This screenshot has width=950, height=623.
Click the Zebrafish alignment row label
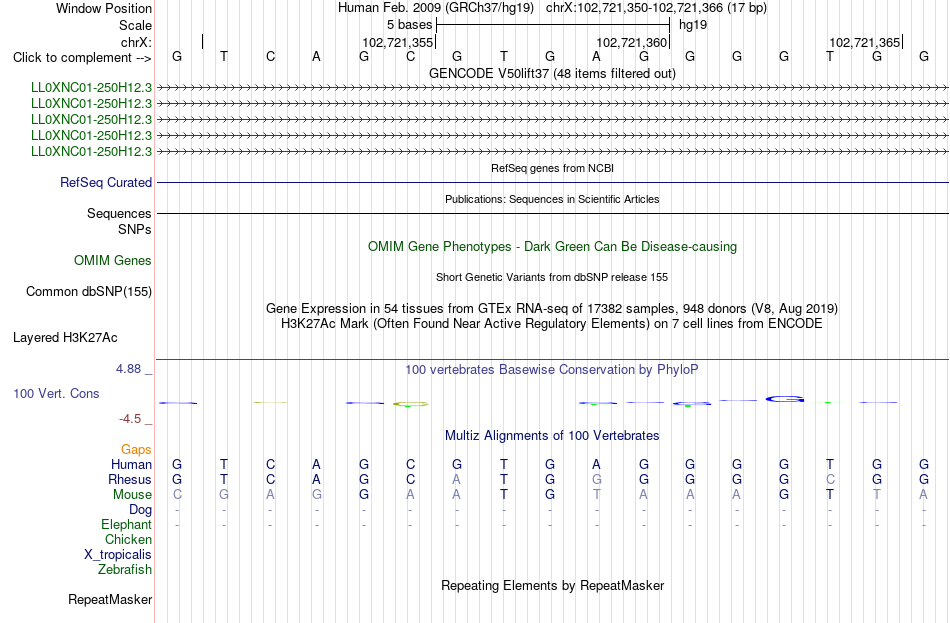point(125,570)
